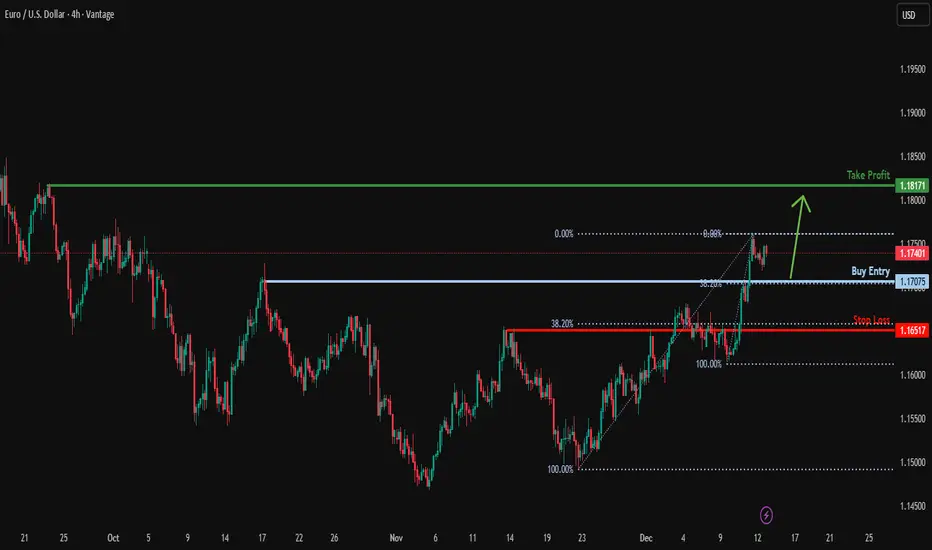The image size is (932, 550).
Task: Select the blue 1.17075 Buy Entry price tag
Action: tap(912, 281)
